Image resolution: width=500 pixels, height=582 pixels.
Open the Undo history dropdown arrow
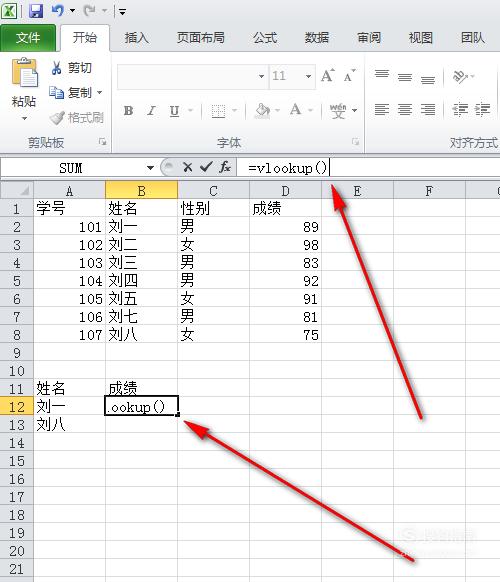72,11
